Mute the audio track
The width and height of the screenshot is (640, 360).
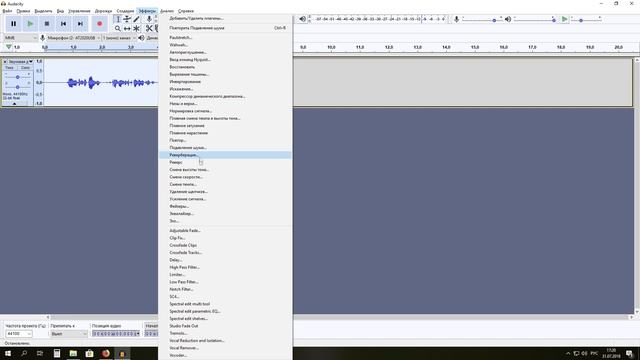click(10, 68)
